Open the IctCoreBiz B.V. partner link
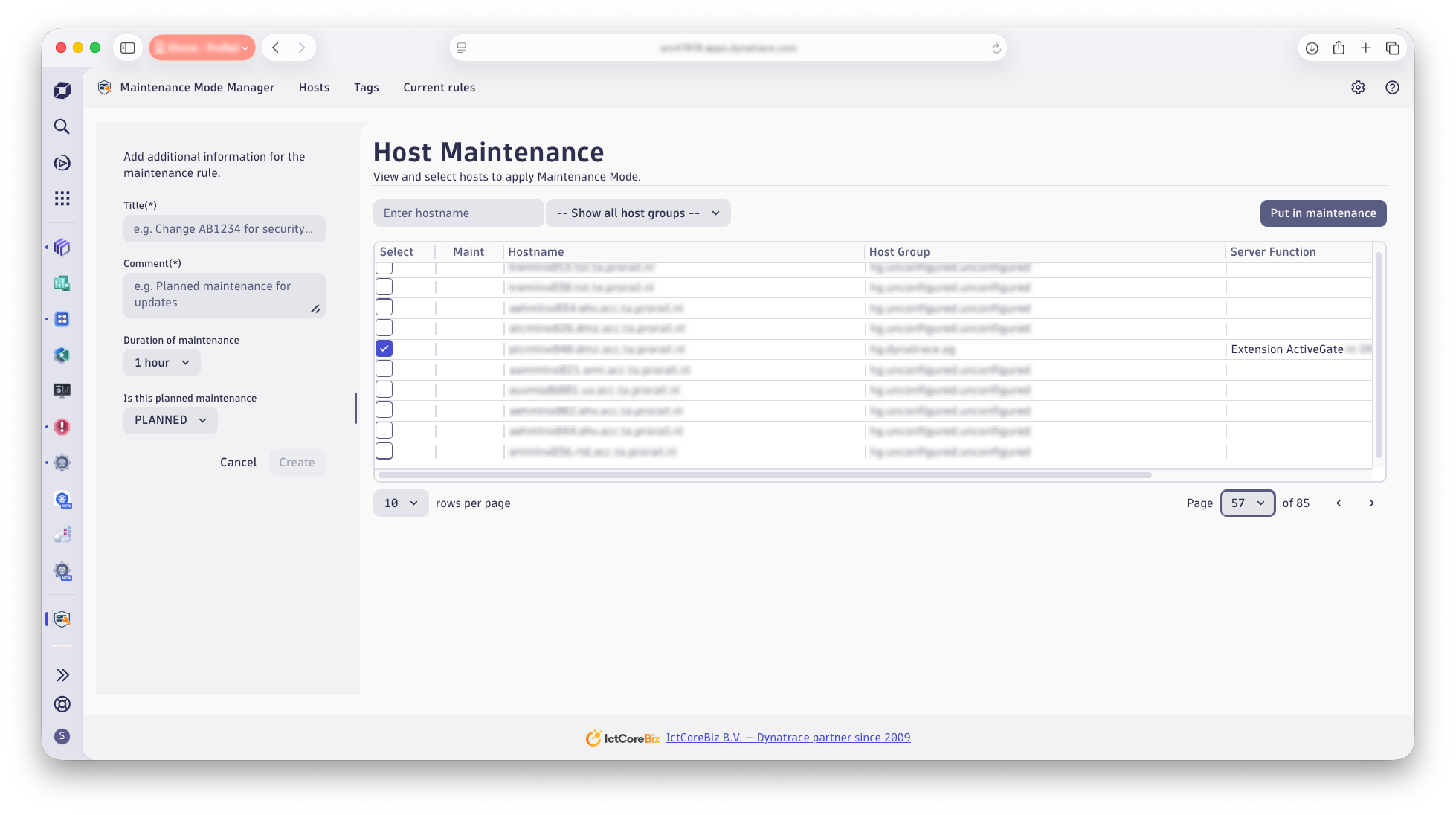This screenshot has width=1456, height=815. coord(788,737)
